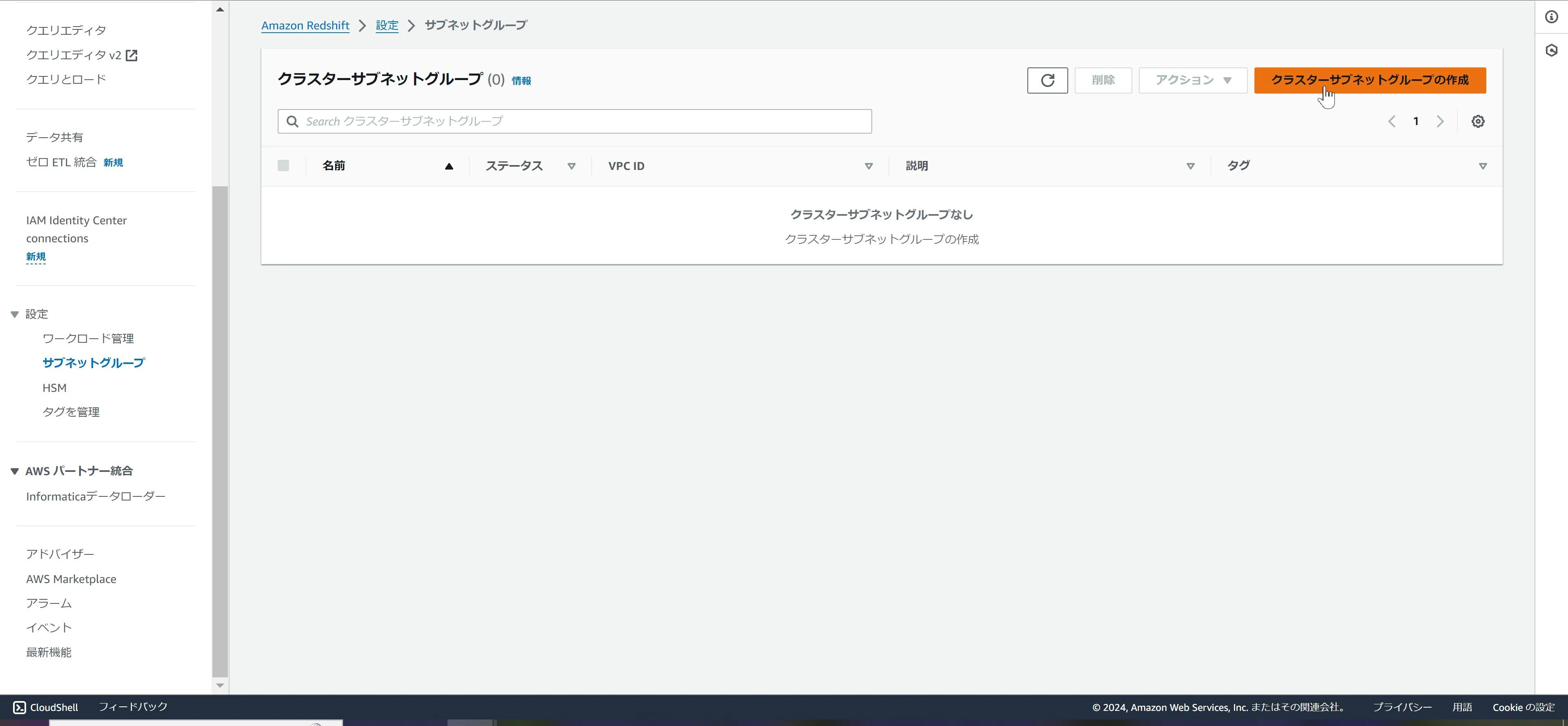Follow the Amazon Redshift breadcrumb link
1568x726 pixels.
[305, 26]
